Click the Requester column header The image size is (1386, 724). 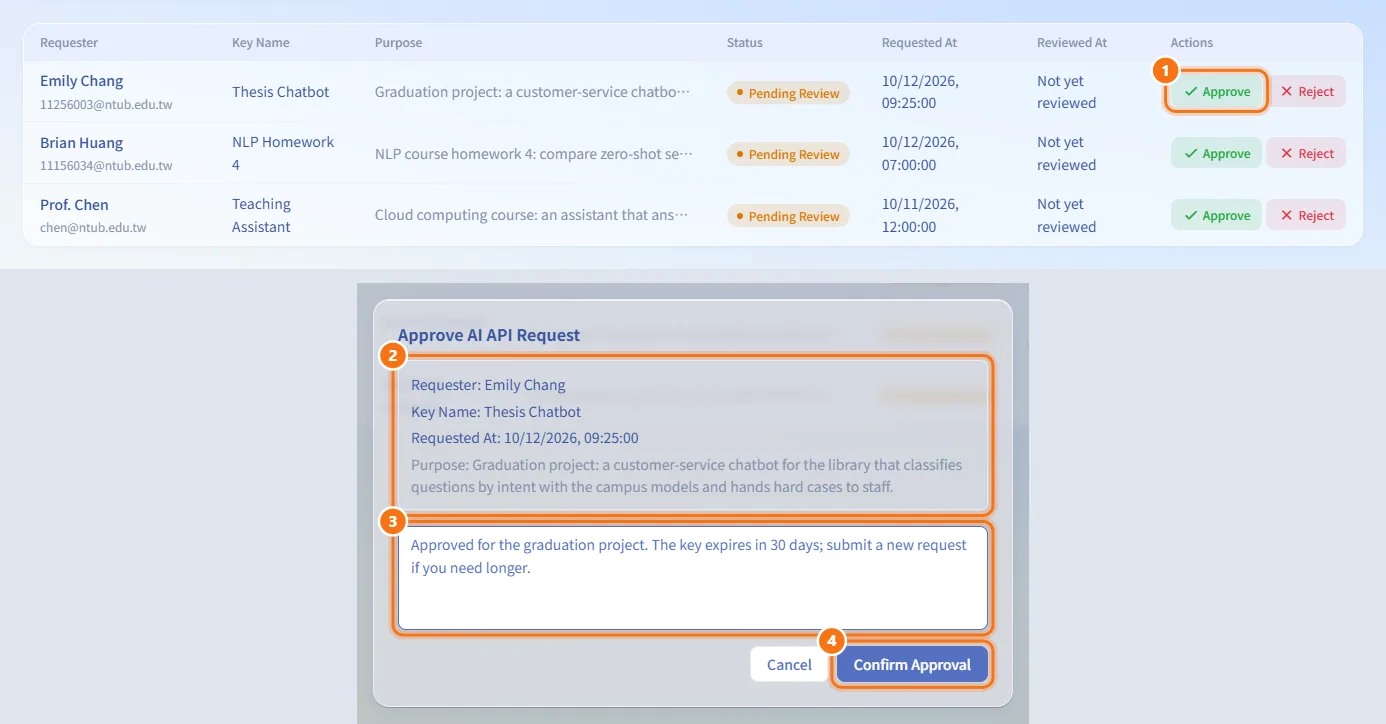[x=69, y=43]
